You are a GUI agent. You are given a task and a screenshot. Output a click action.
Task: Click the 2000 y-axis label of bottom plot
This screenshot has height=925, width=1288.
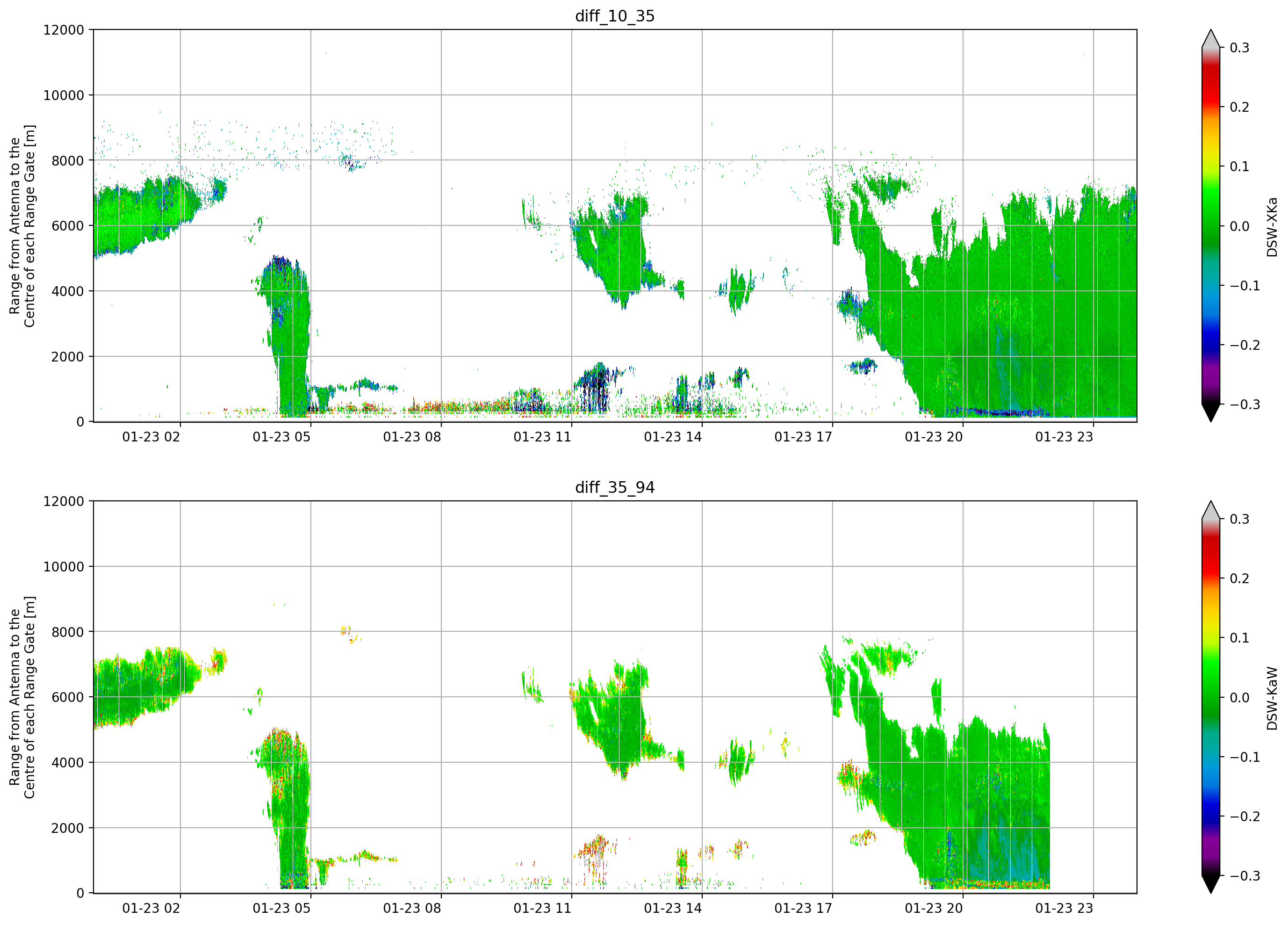[68, 828]
